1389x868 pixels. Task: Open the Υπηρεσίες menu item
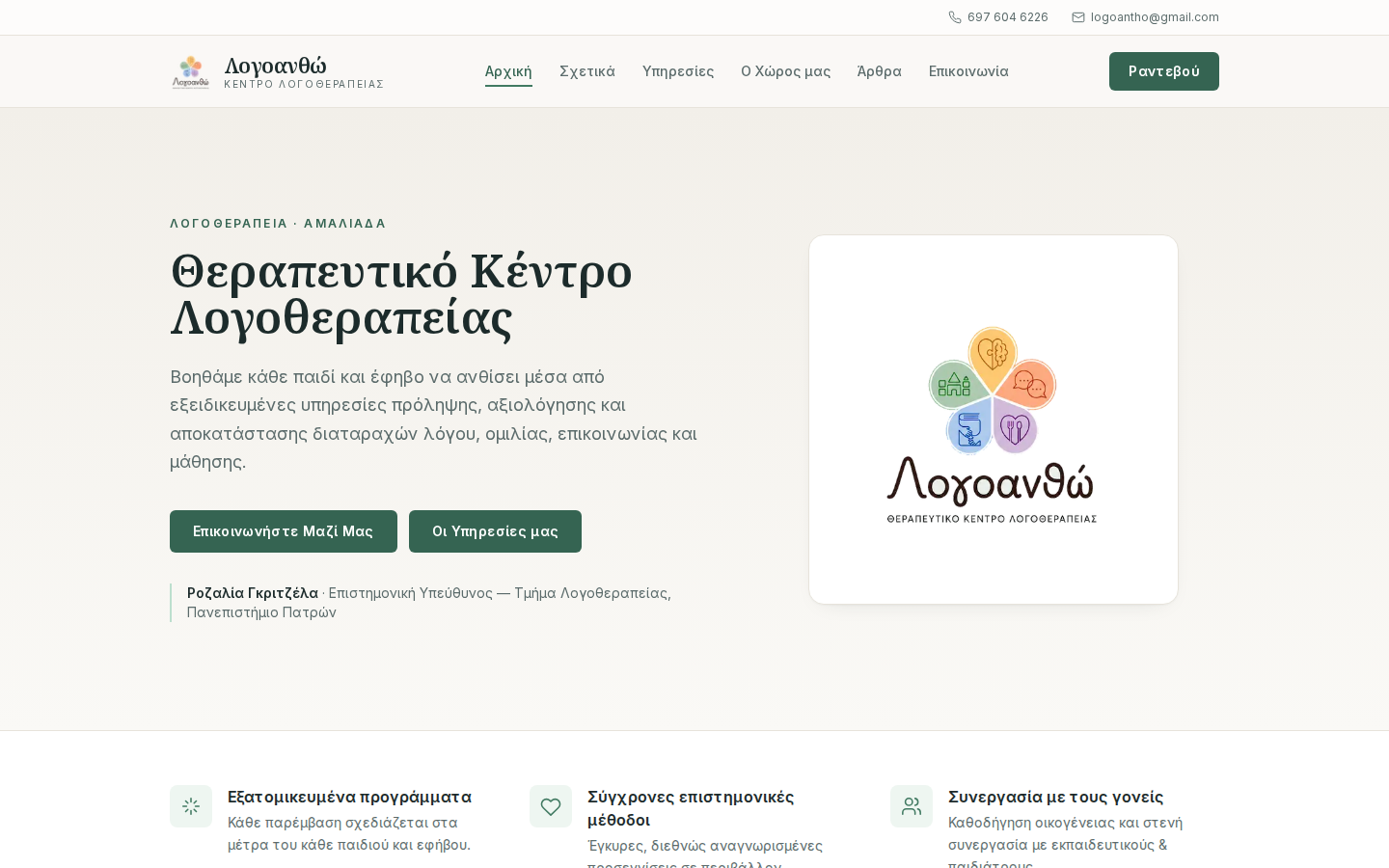point(678,71)
